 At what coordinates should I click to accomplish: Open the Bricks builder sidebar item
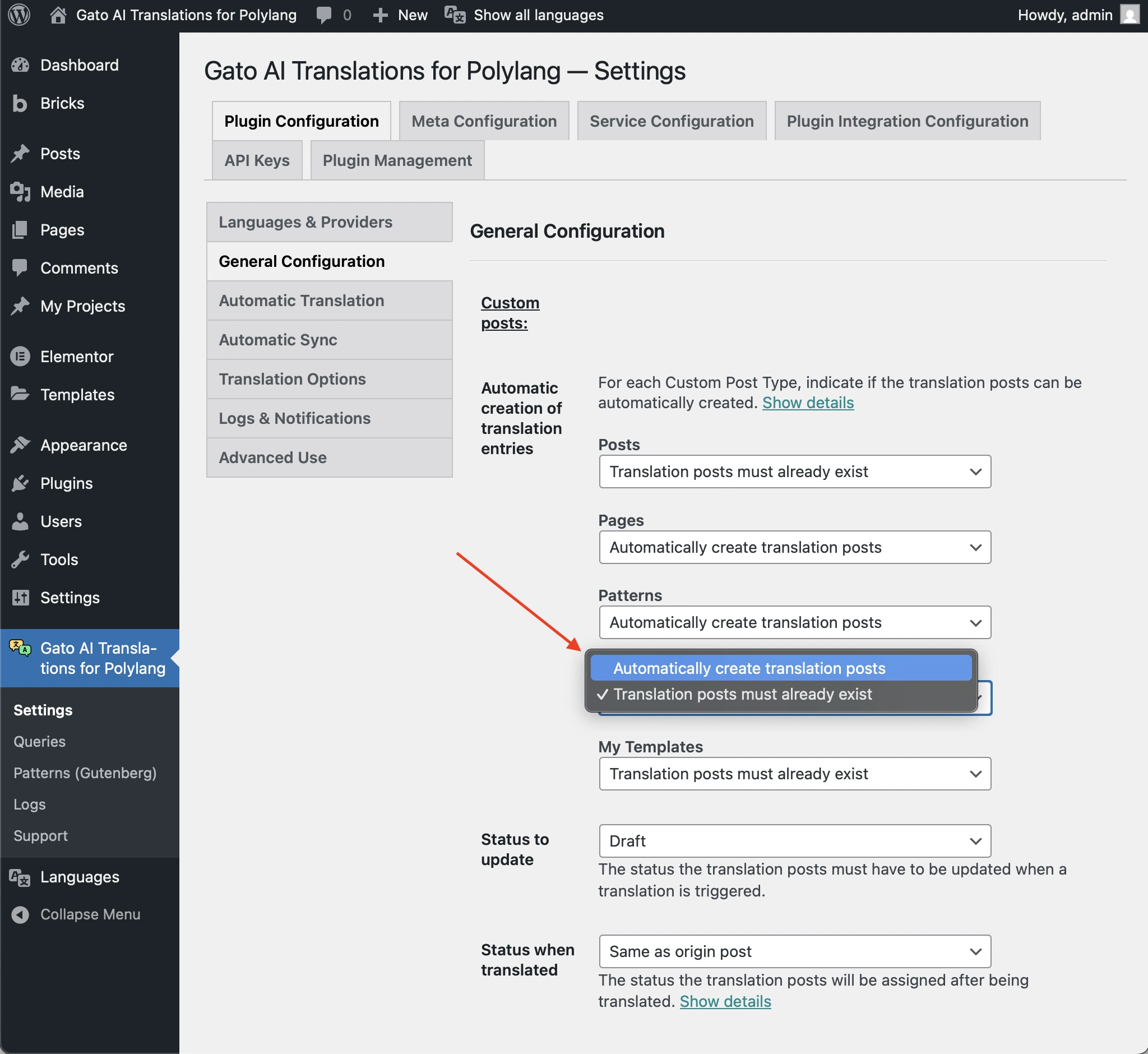[20, 103]
